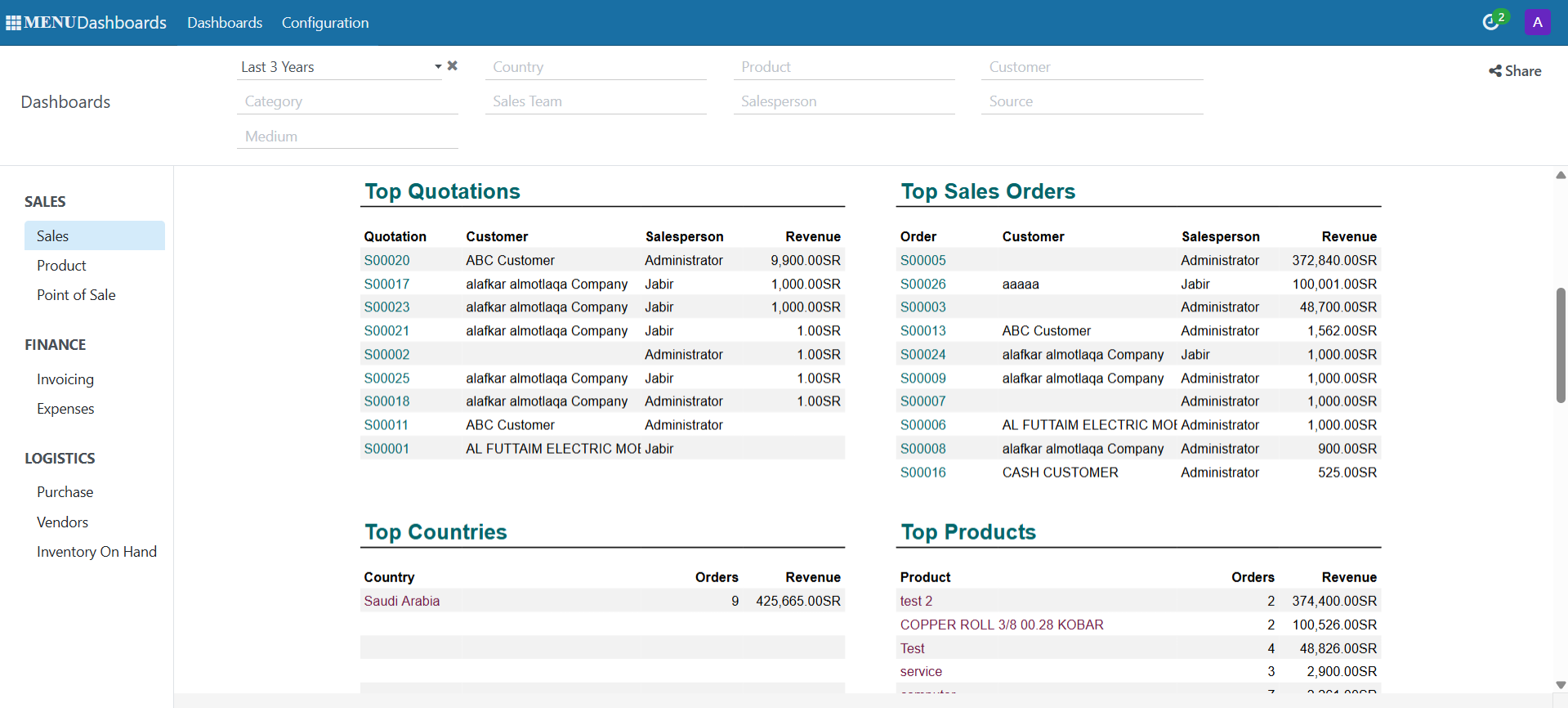Open quotation S00020
1568x708 pixels.
(x=386, y=261)
